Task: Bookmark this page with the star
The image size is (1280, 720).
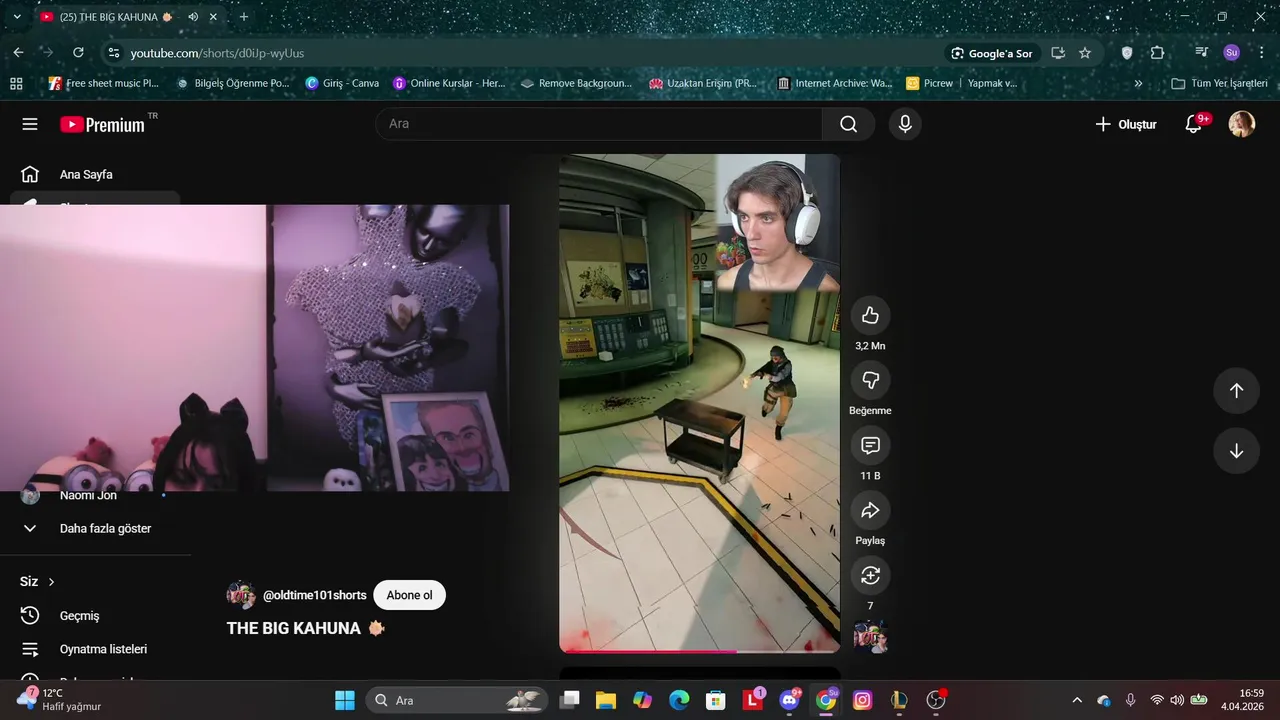Action: point(1085,53)
